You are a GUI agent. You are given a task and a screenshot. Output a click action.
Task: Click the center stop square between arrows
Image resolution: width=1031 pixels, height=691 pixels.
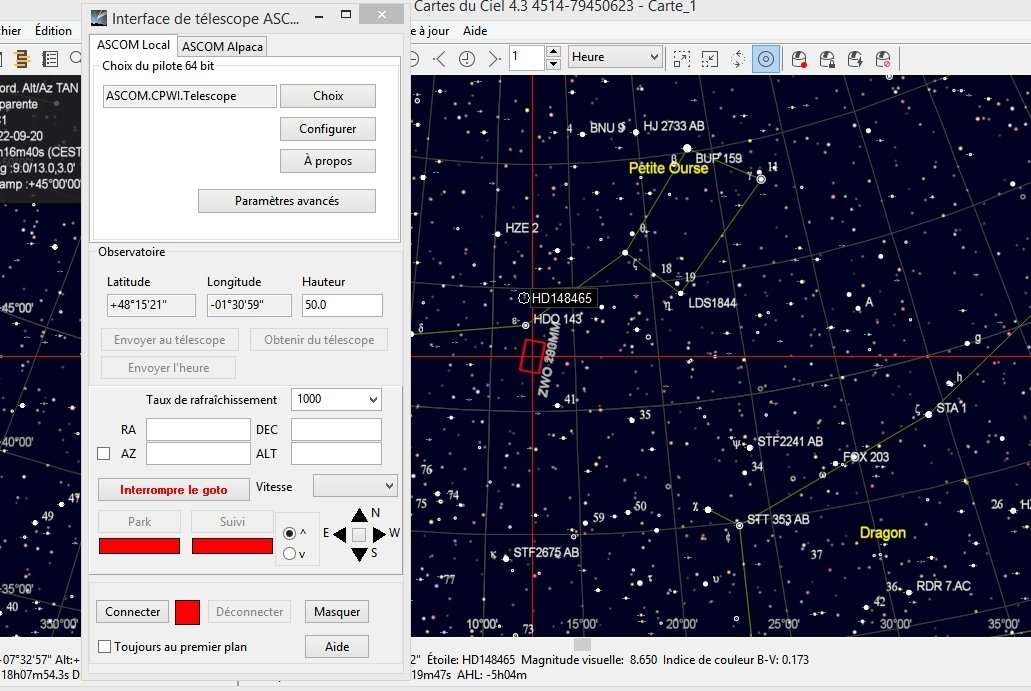(359, 535)
